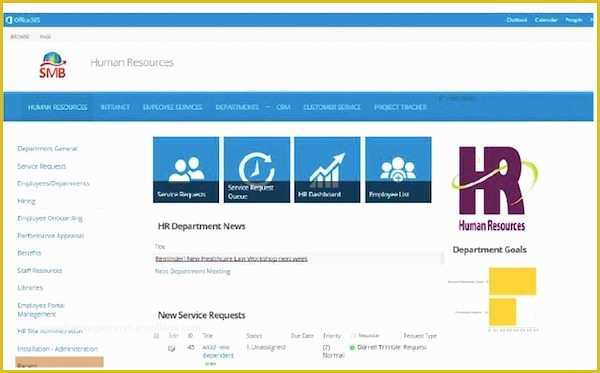The image size is (600, 373).
Task: Sort requests by Status column header
Action: [x=254, y=336]
